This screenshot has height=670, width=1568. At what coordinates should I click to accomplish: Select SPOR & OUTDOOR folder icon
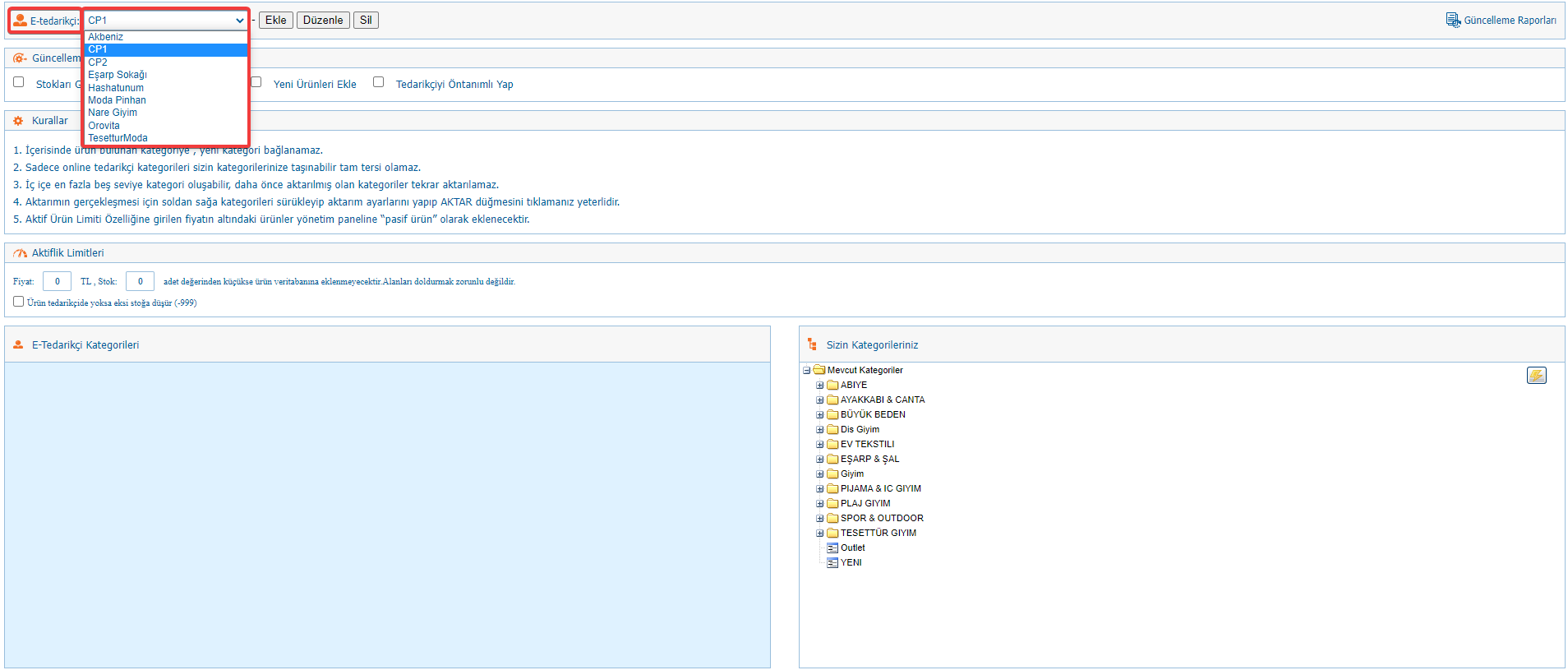pos(832,518)
